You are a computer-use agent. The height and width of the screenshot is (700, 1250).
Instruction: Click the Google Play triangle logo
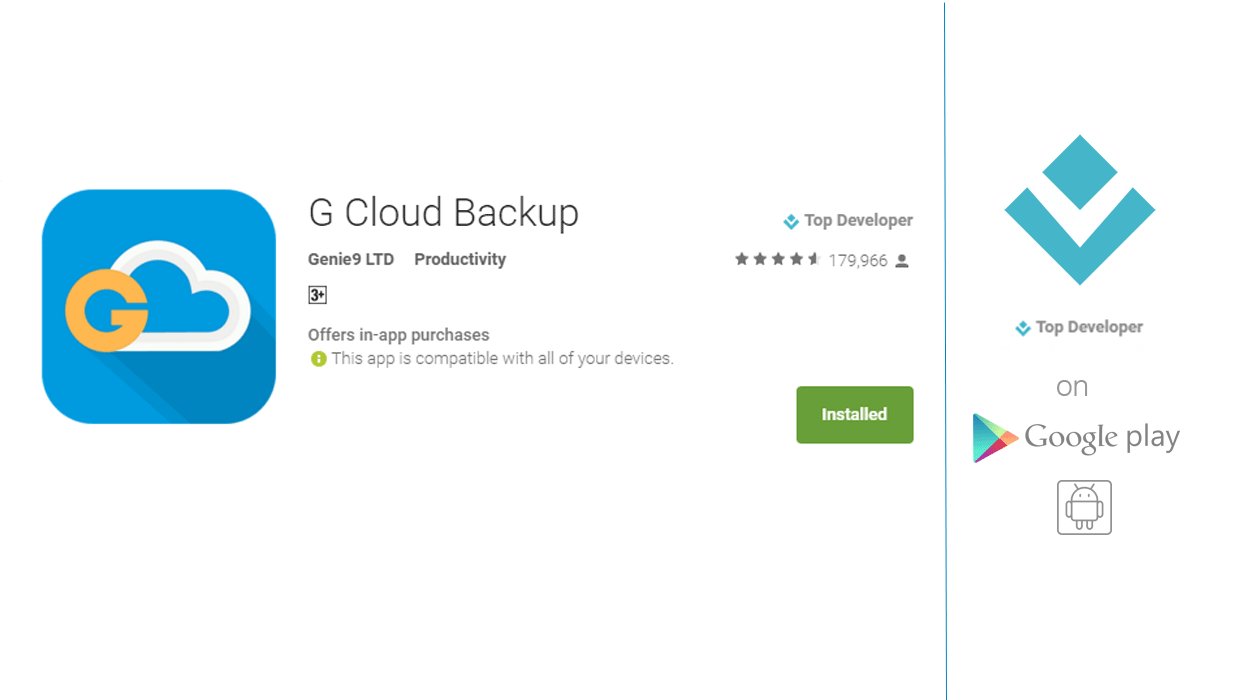click(994, 437)
